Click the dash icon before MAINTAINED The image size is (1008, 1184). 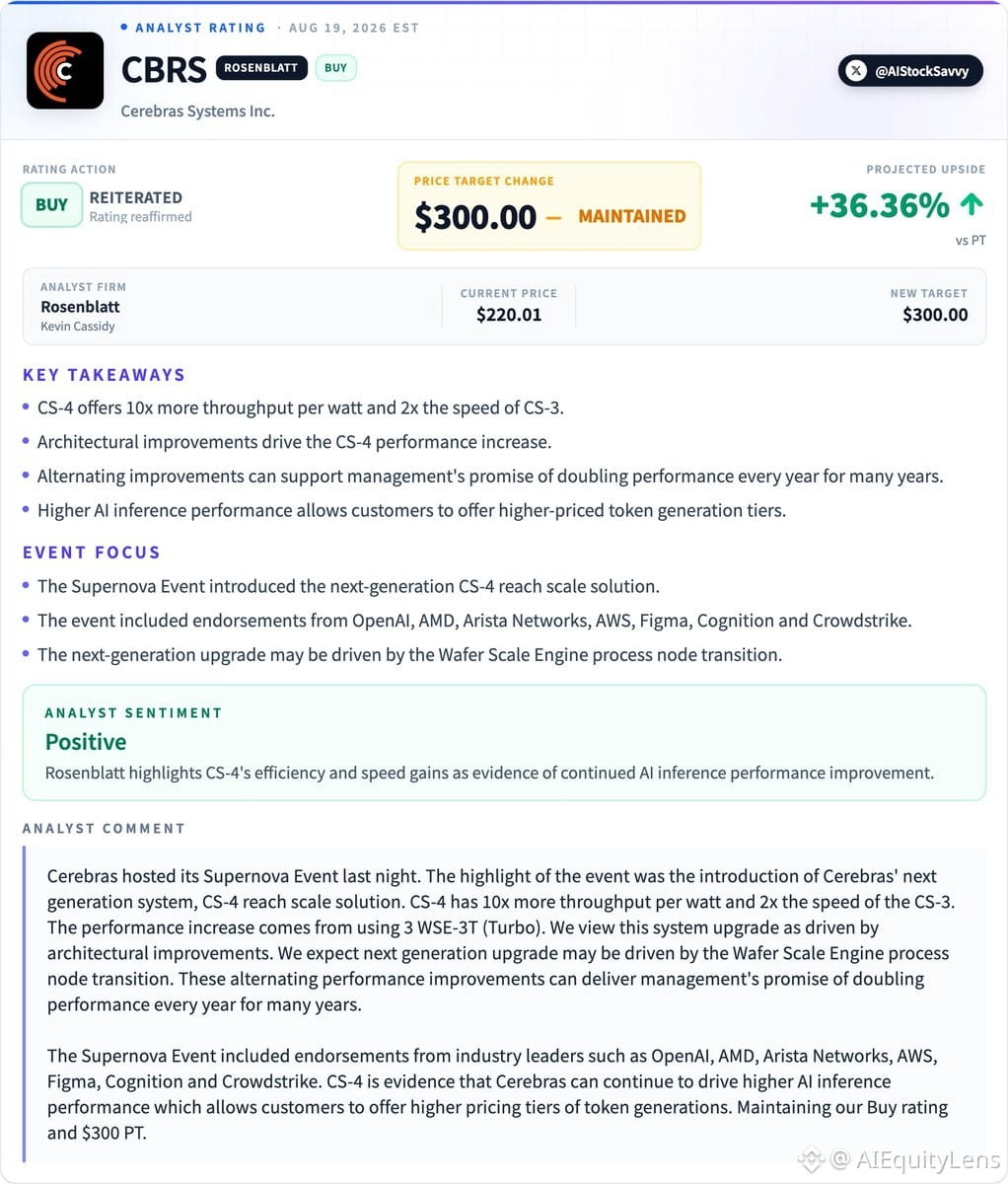(553, 216)
